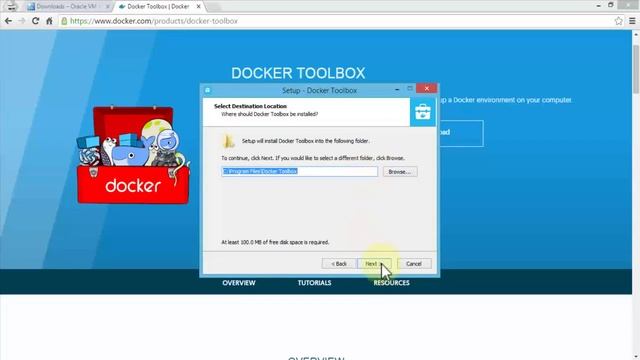Image resolution: width=640 pixels, height=360 pixels.
Task: Restore down the browser window
Action: click(611, 5)
